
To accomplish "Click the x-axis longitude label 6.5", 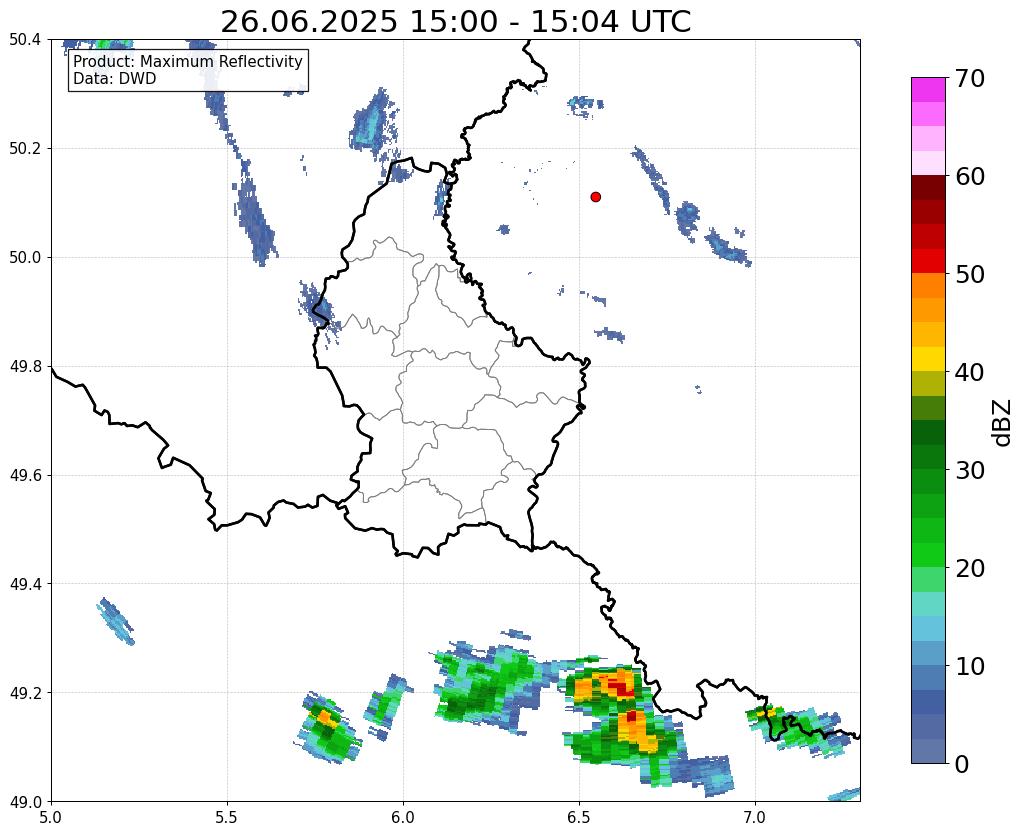I will point(579,818).
